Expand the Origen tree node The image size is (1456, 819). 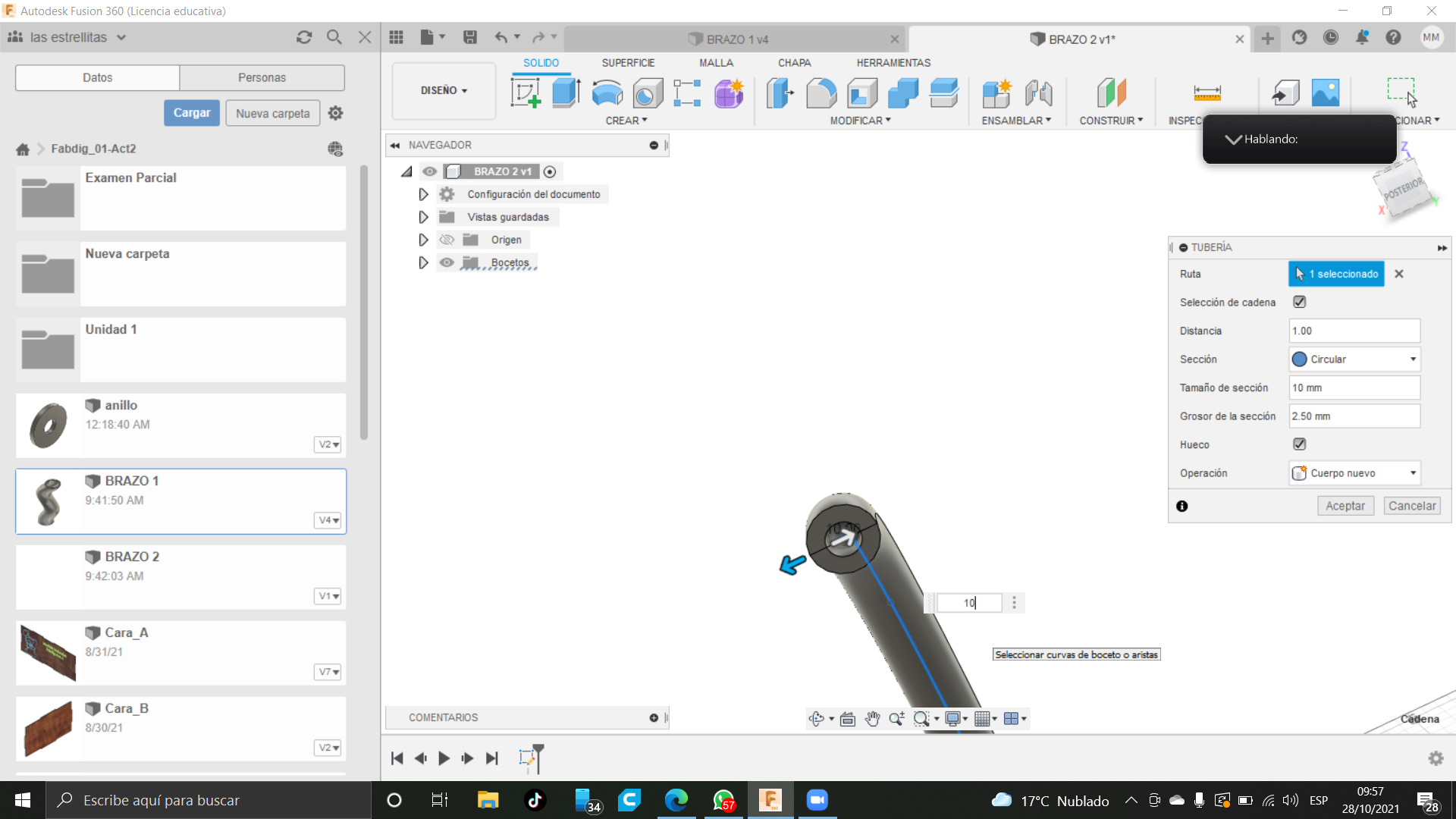(423, 240)
